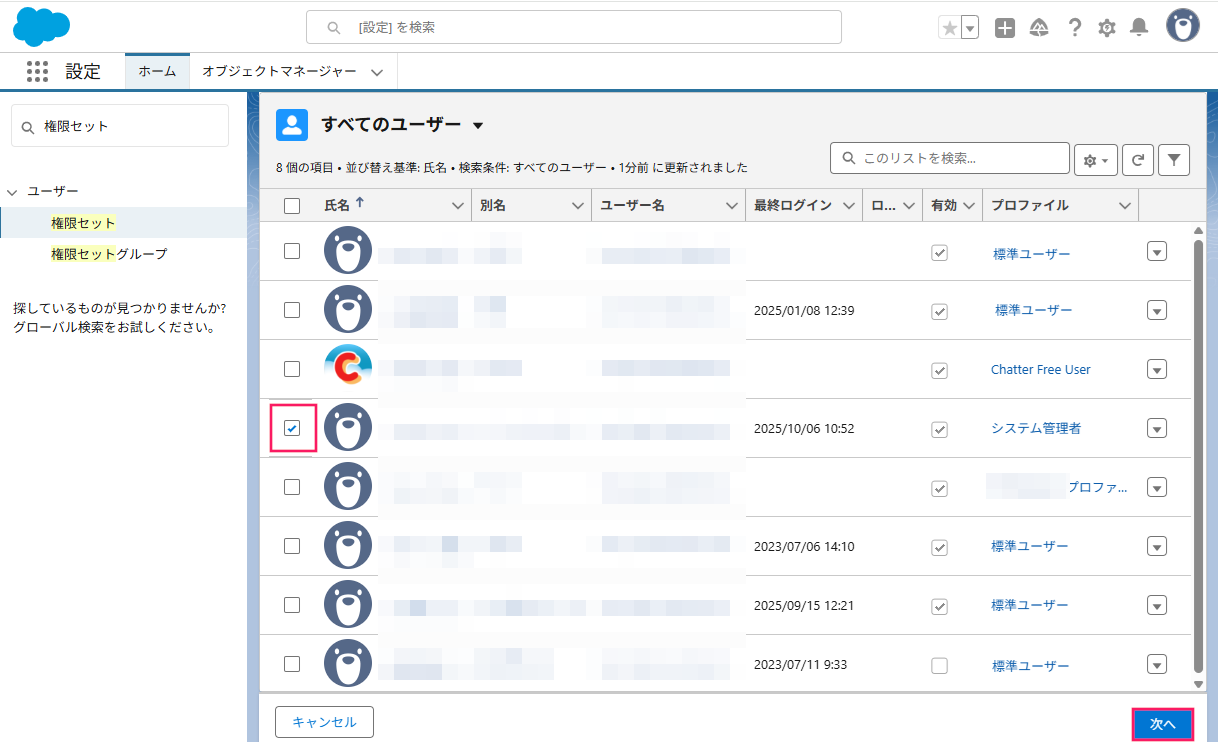Open the 別名 column menu chevron
1218x743 pixels.
pyautogui.click(x=578, y=206)
